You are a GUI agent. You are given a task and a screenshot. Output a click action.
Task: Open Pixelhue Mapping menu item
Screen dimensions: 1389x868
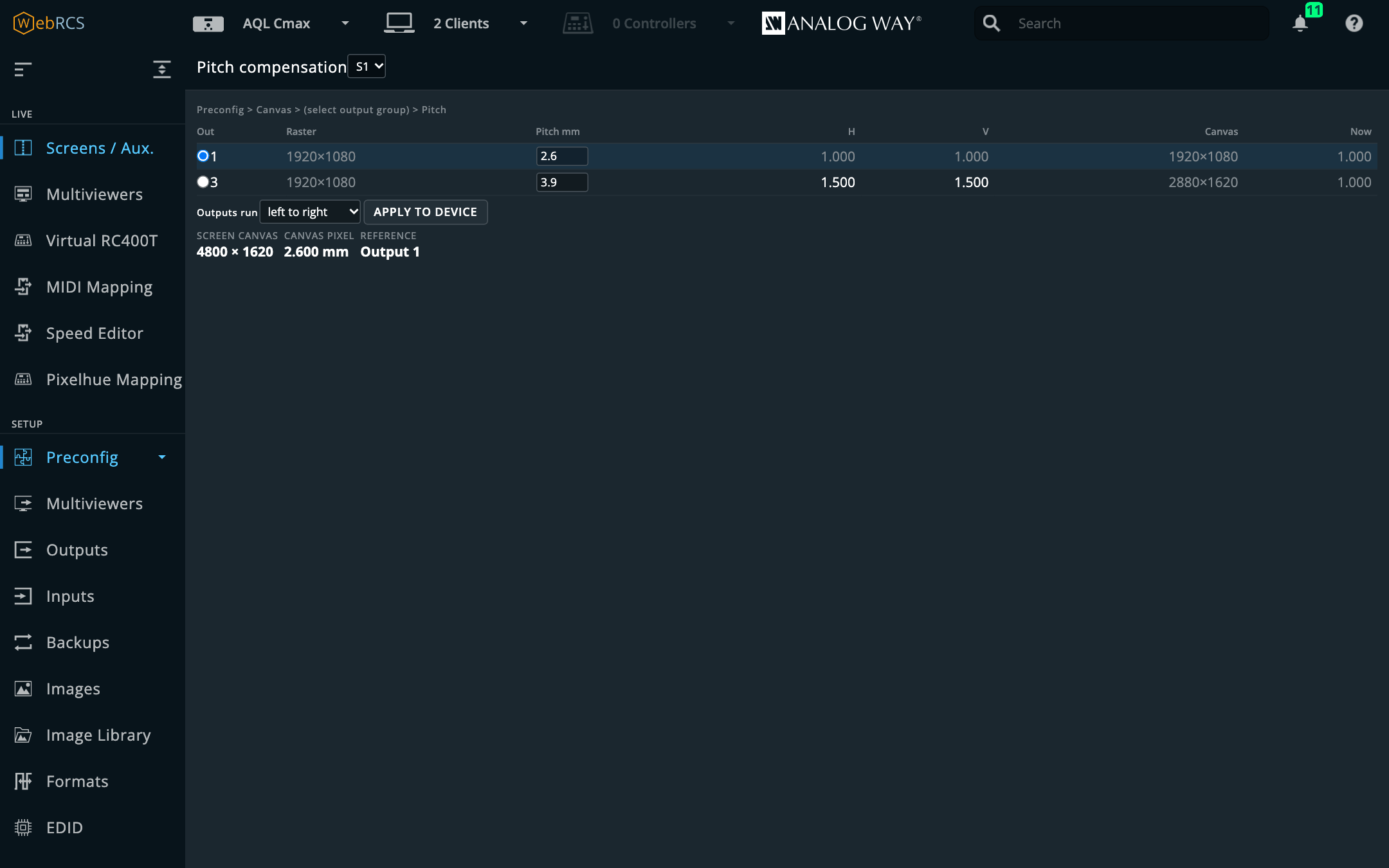coord(93,379)
